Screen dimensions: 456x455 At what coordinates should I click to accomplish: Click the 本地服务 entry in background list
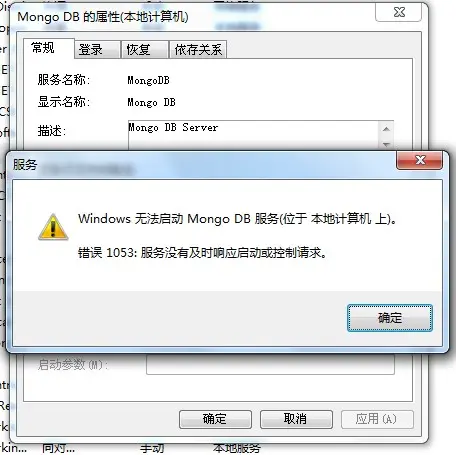pos(237,449)
